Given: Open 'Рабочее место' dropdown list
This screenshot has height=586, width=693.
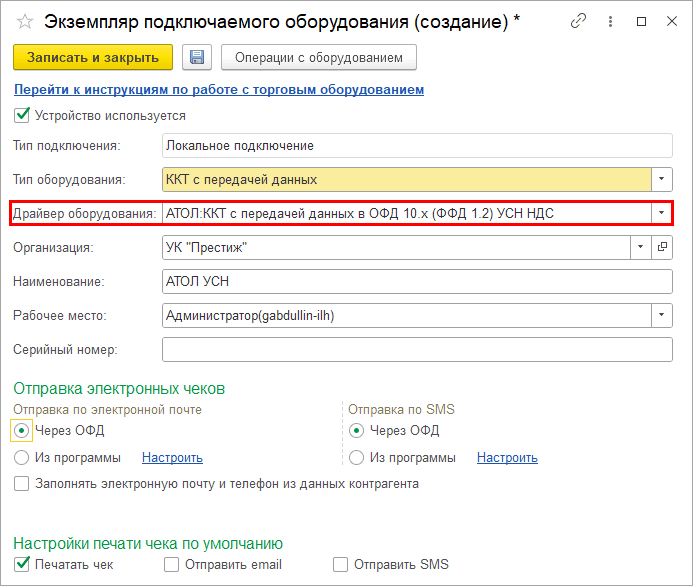Looking at the screenshot, I should pyautogui.click(x=661, y=316).
